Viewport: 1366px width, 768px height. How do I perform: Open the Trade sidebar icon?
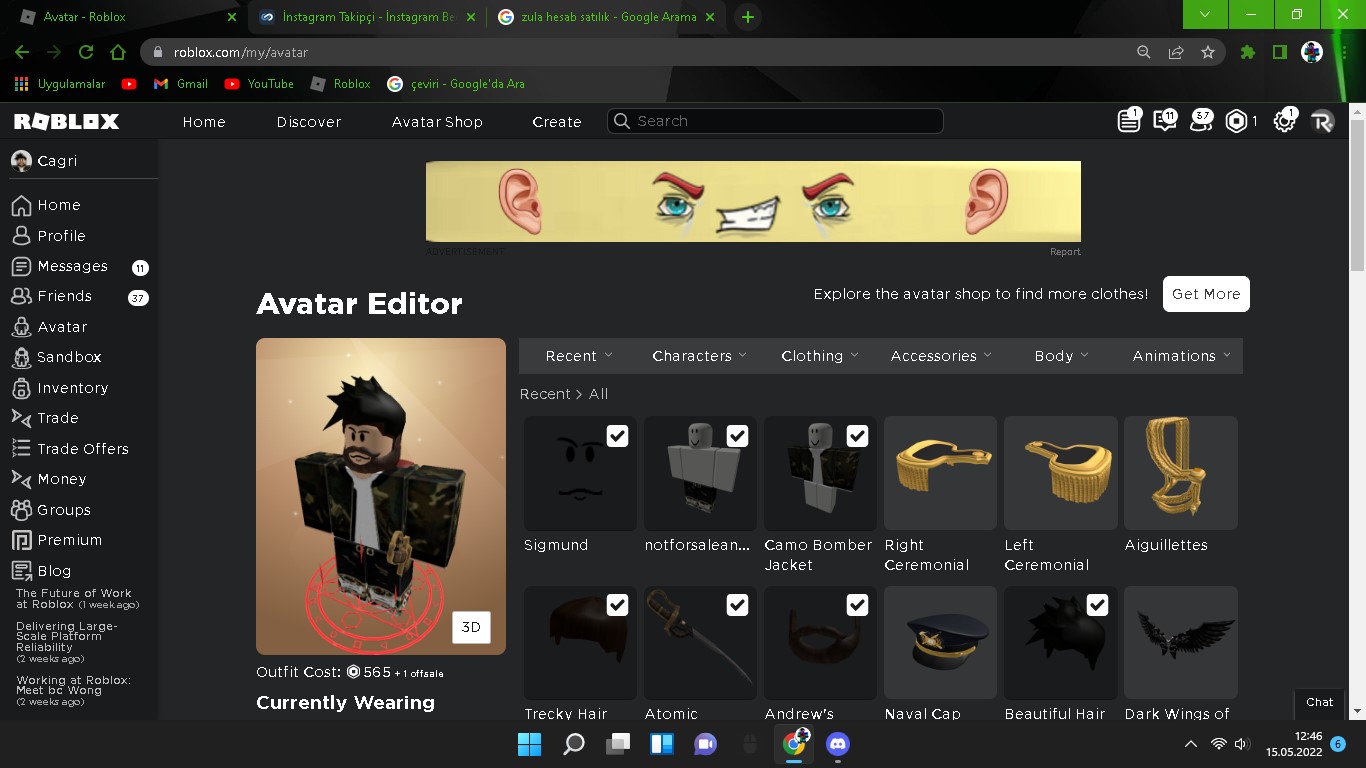click(x=21, y=418)
